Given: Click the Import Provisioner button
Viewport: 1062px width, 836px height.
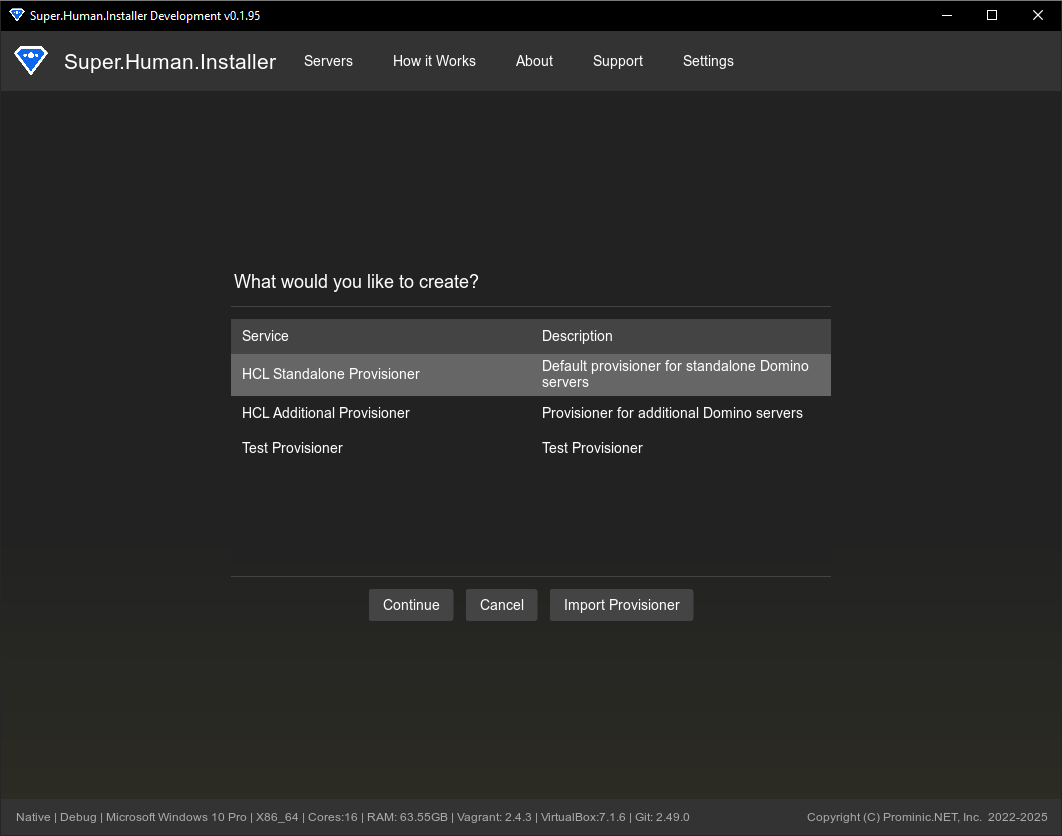Looking at the screenshot, I should (621, 605).
